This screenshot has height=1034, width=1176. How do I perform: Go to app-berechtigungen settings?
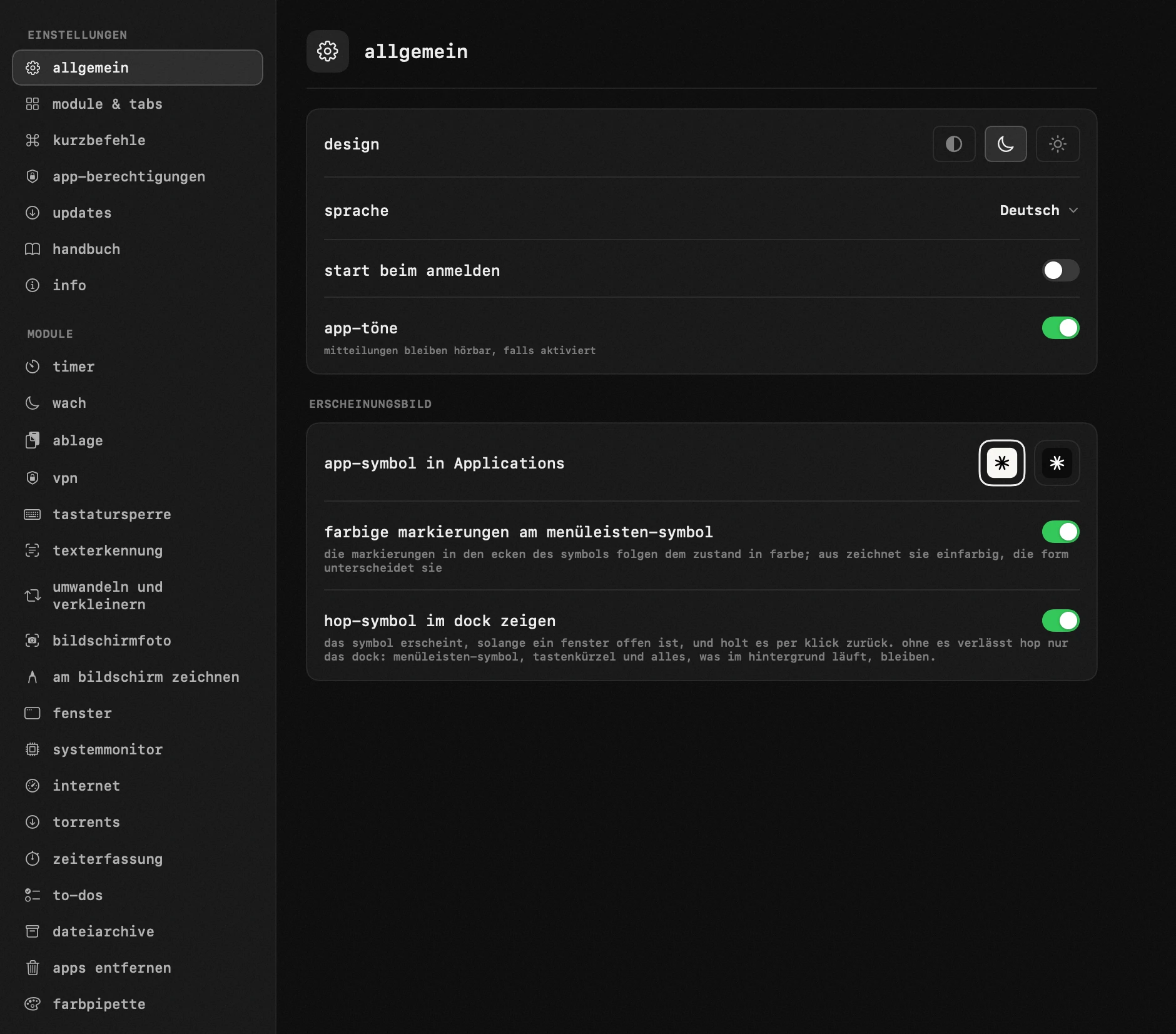tap(138, 176)
